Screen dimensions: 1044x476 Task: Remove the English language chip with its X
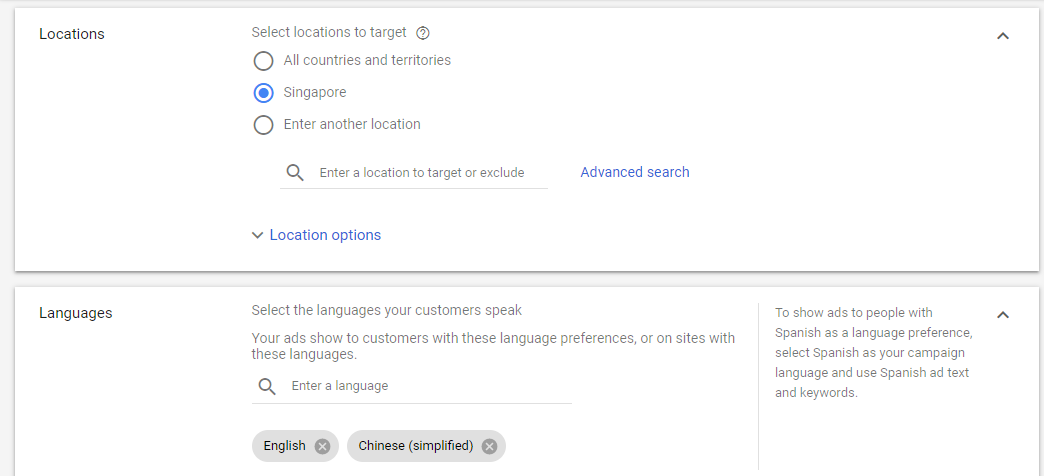tap(322, 446)
